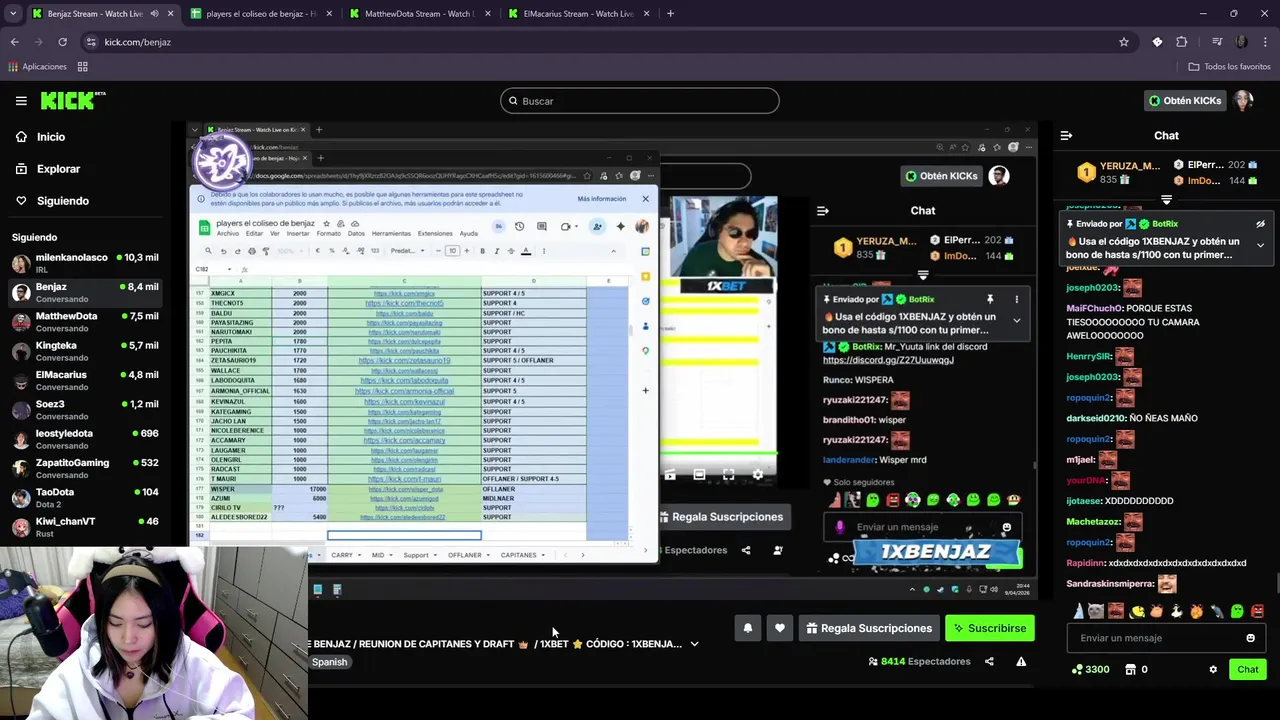Click the heart follow icon
This screenshot has width=1280, height=720.
pyautogui.click(x=780, y=628)
